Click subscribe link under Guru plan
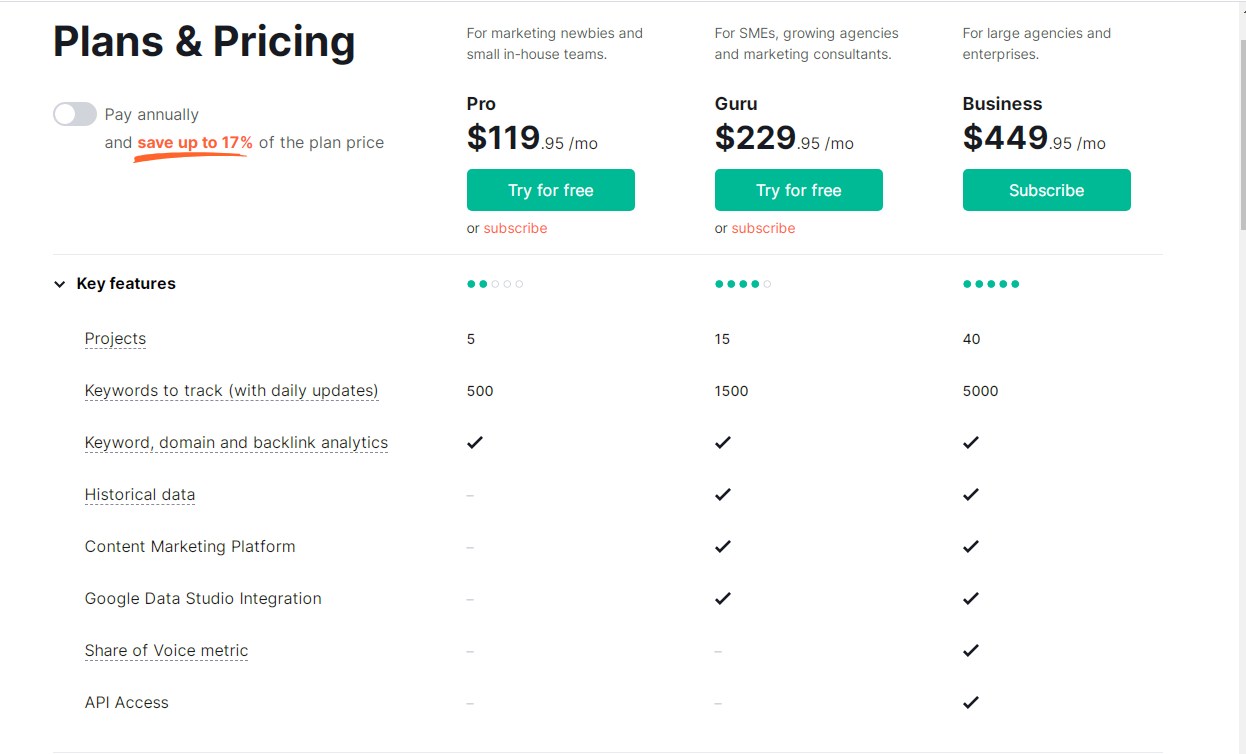Image resolution: width=1246 pixels, height=754 pixels. 763,228
